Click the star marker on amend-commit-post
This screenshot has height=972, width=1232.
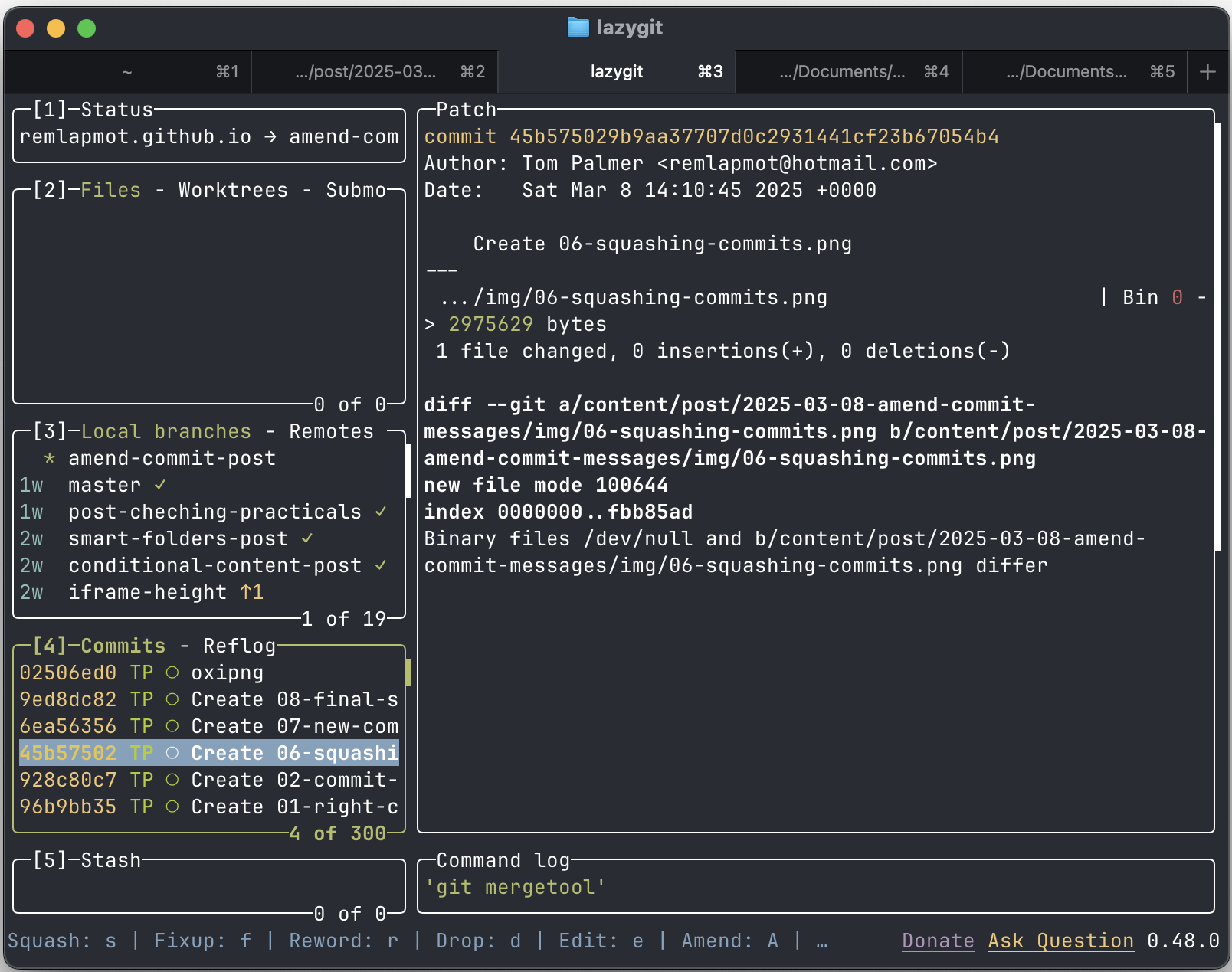pyautogui.click(x=50, y=458)
